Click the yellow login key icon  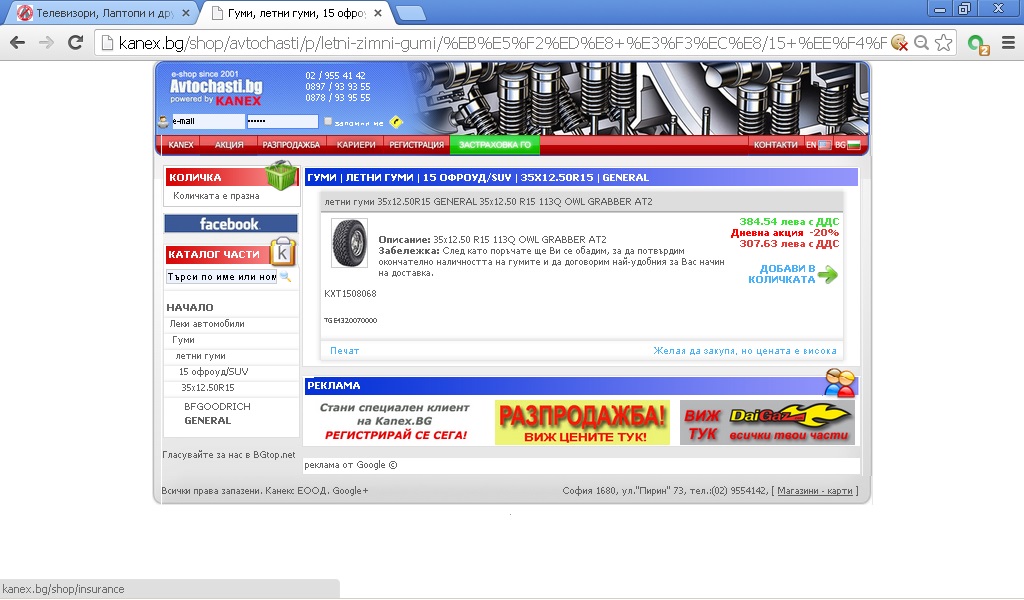(x=396, y=122)
